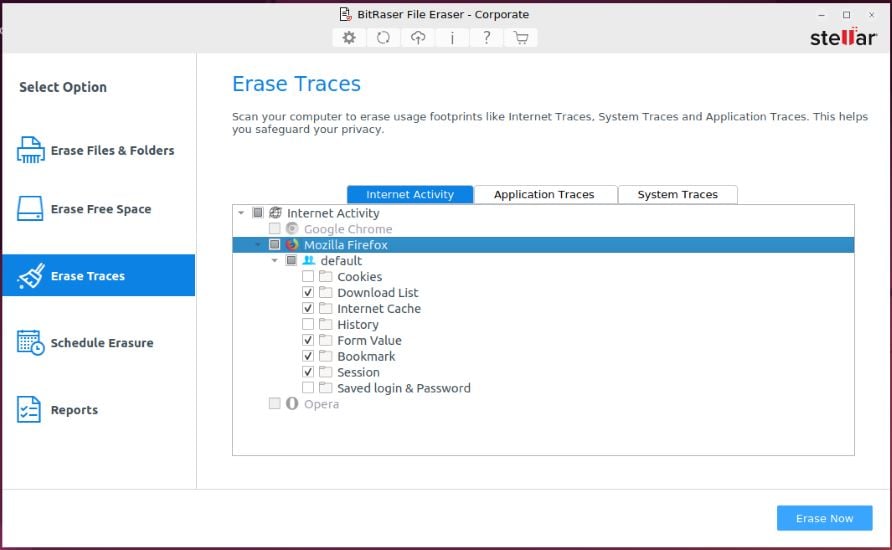Click the Mozilla Firefox browser icon

292,245
